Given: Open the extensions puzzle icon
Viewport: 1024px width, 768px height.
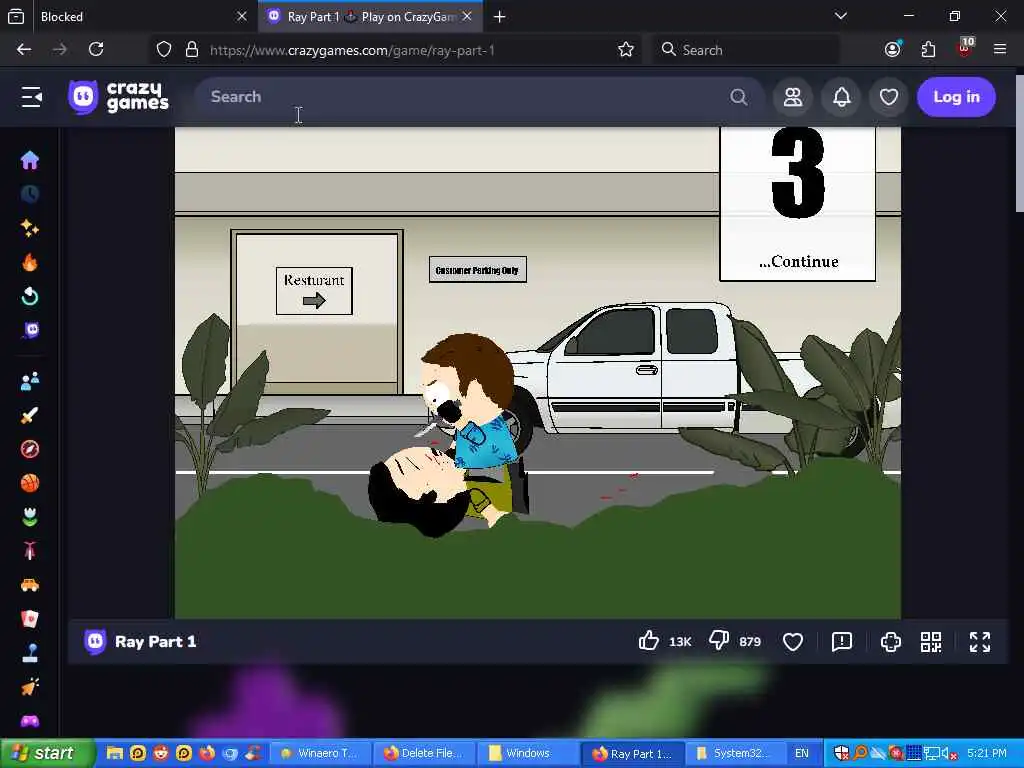Looking at the screenshot, I should tap(929, 50).
